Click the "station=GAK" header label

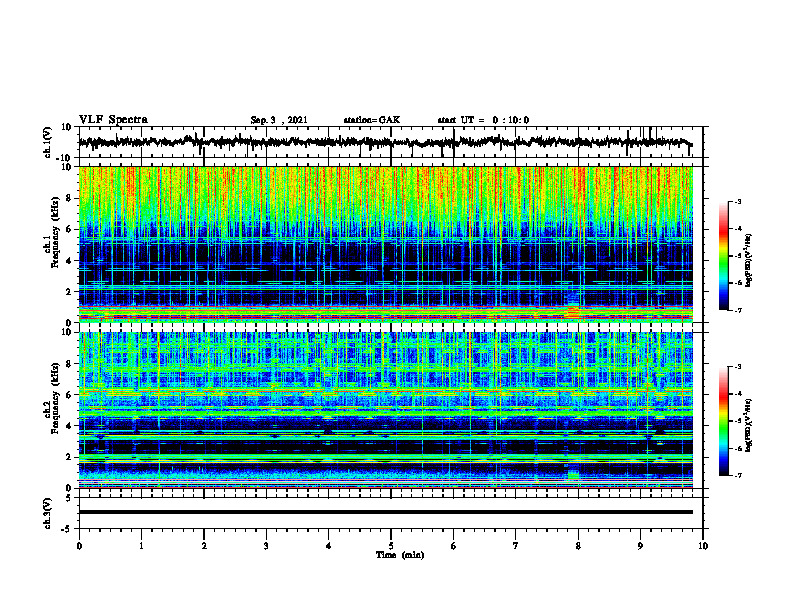coord(372,120)
